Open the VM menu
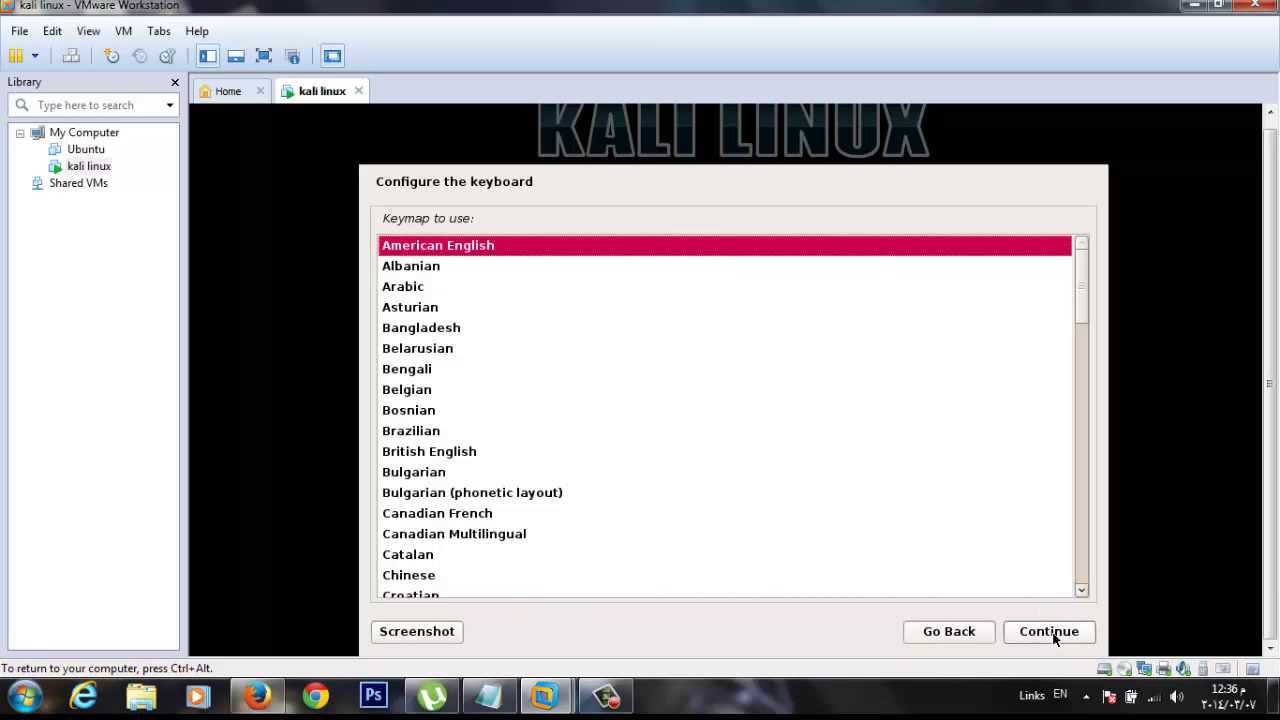Viewport: 1280px width, 720px height. pyautogui.click(x=123, y=31)
